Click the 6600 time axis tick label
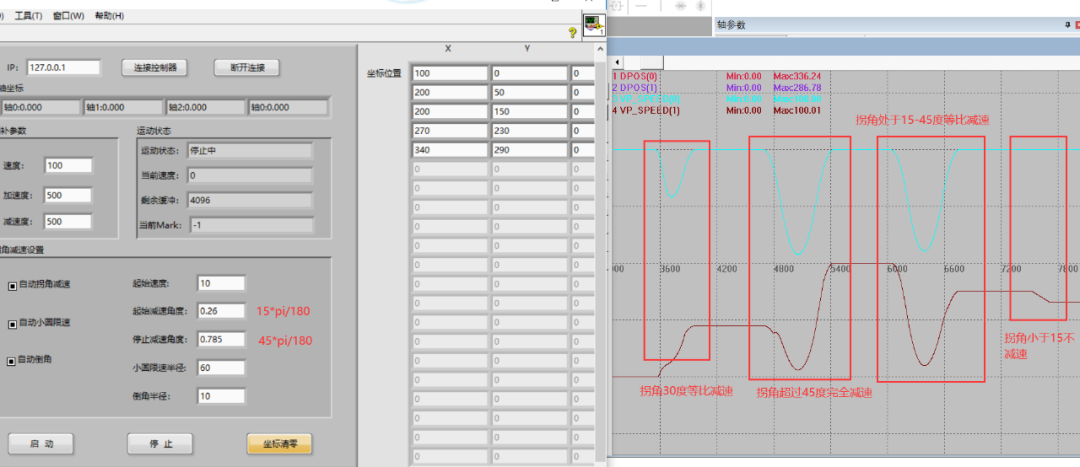This screenshot has width=1080, height=467. pos(953,269)
